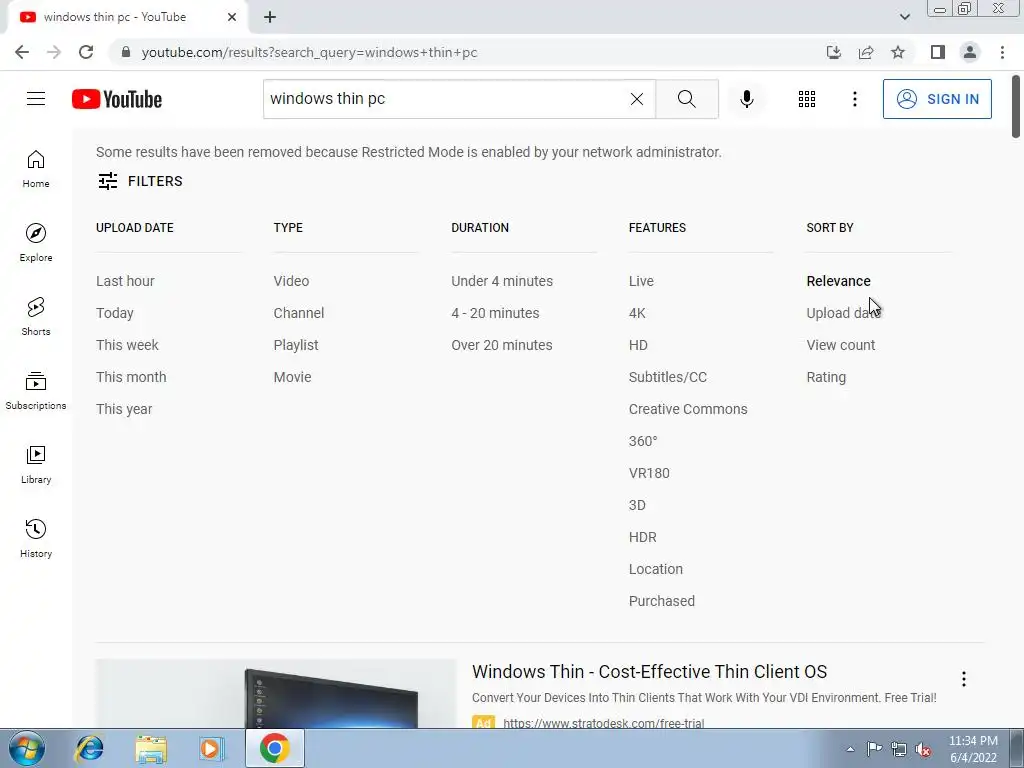Viewport: 1024px width, 768px height.
Task: Start voice search with microphone icon
Action: pyautogui.click(x=746, y=99)
